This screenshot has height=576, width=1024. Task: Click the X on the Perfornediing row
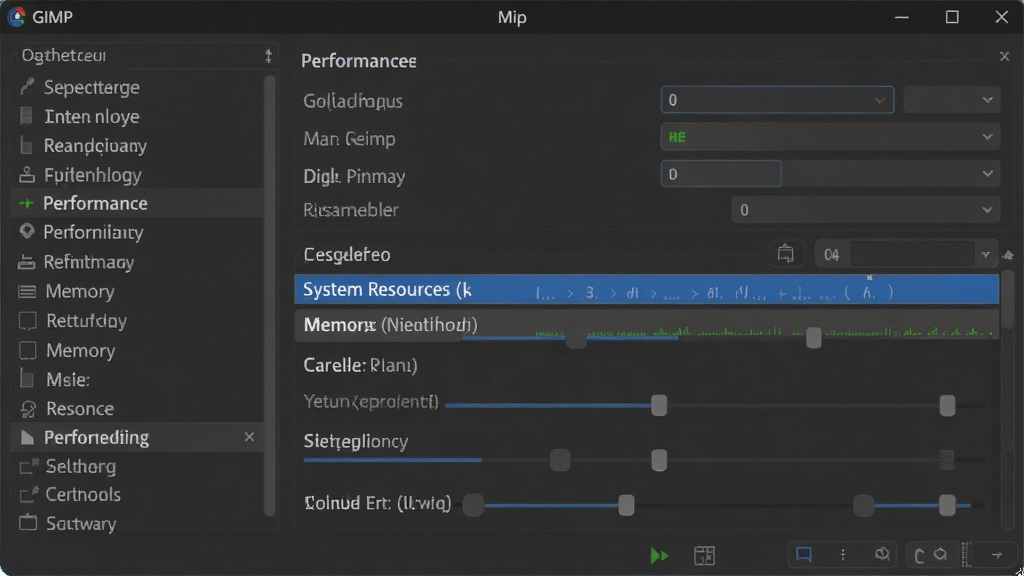[x=249, y=437]
